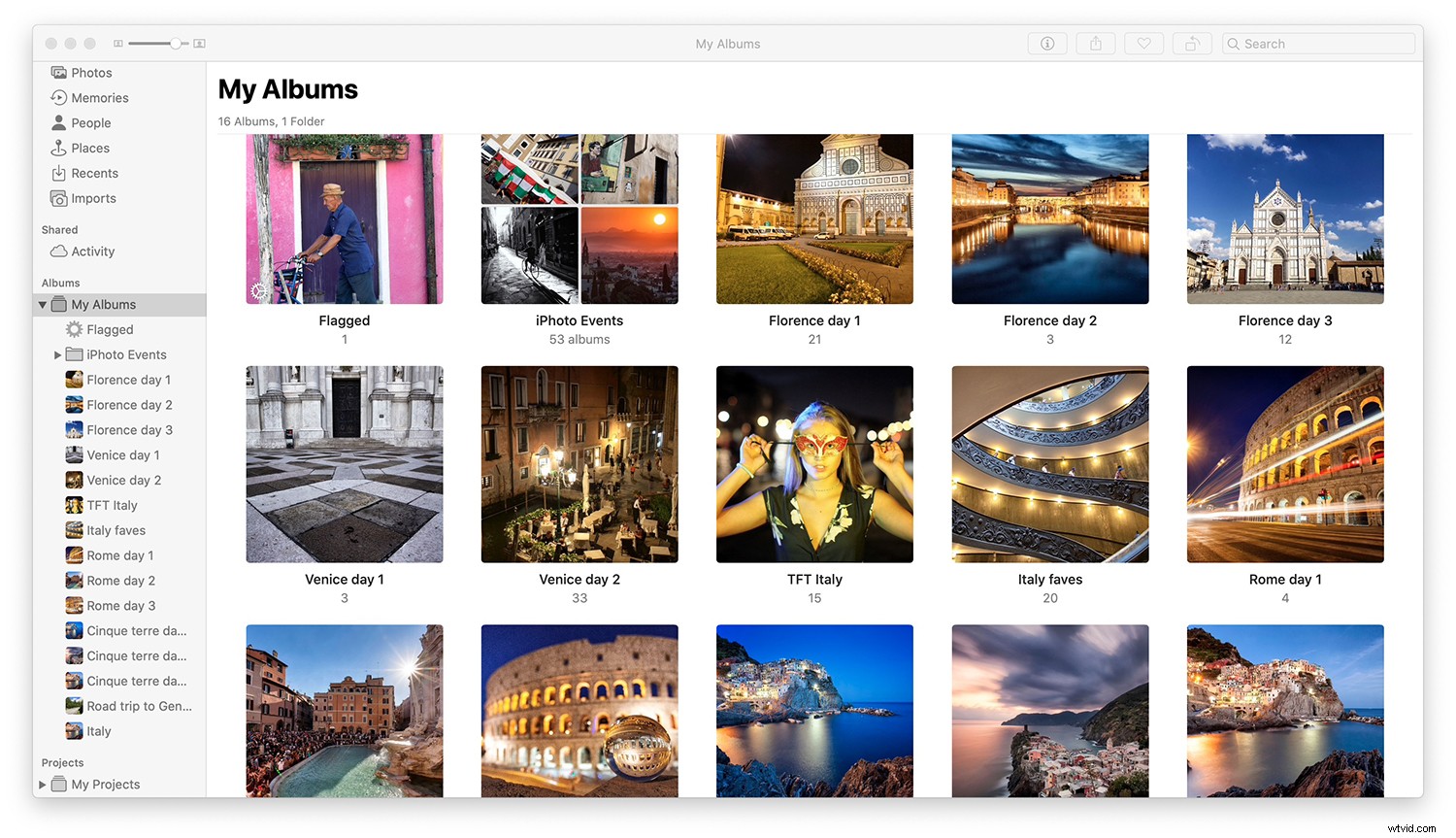Switch to small thumbnails left of zoom slider
This screenshot has width=1456, height=838.
click(x=117, y=43)
